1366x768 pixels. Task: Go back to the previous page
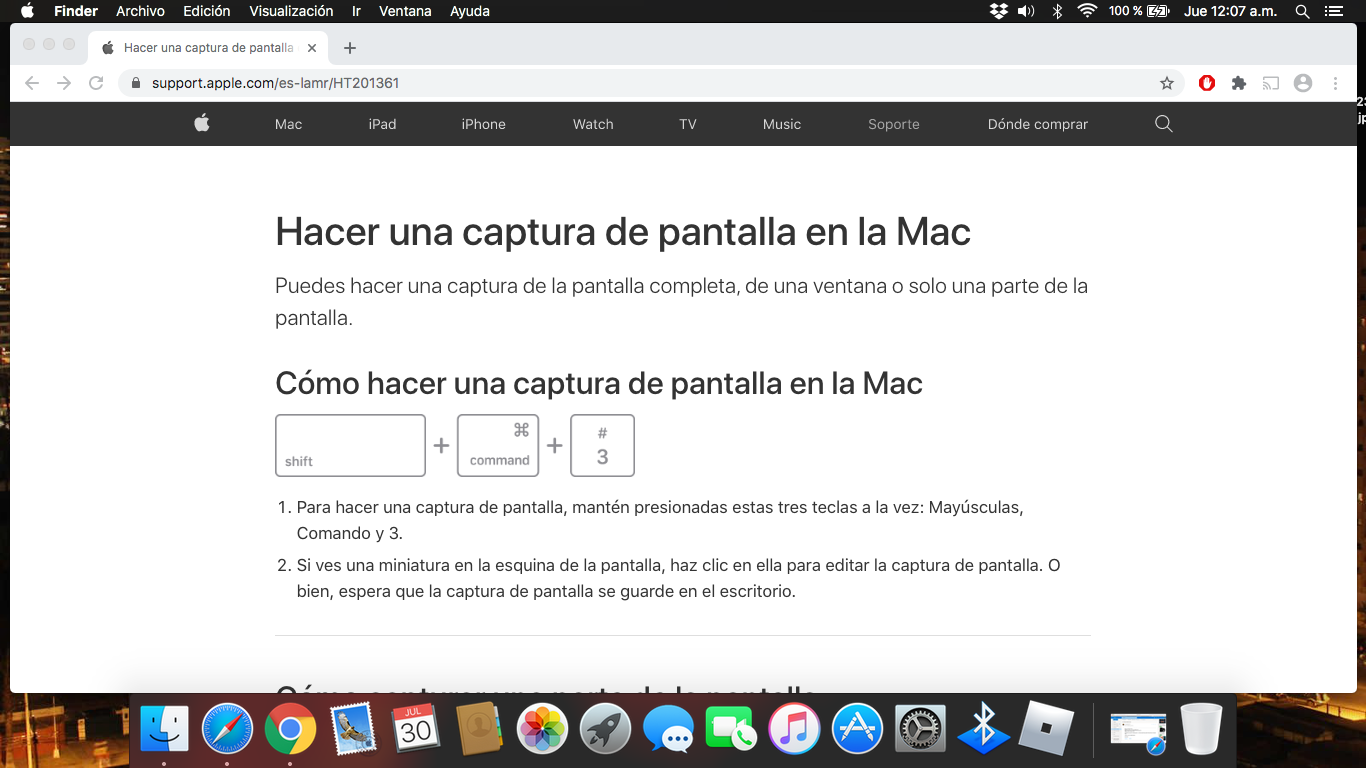click(32, 83)
